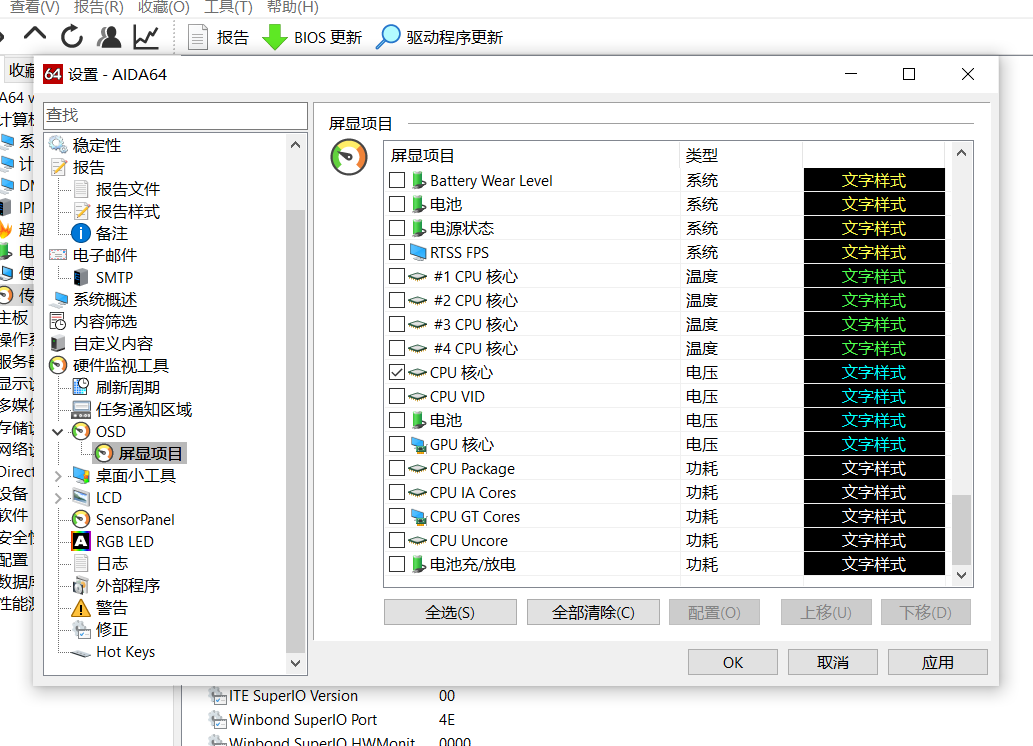The image size is (1033, 746).
Task: Enable CPU VID checkbox
Action: pos(397,396)
